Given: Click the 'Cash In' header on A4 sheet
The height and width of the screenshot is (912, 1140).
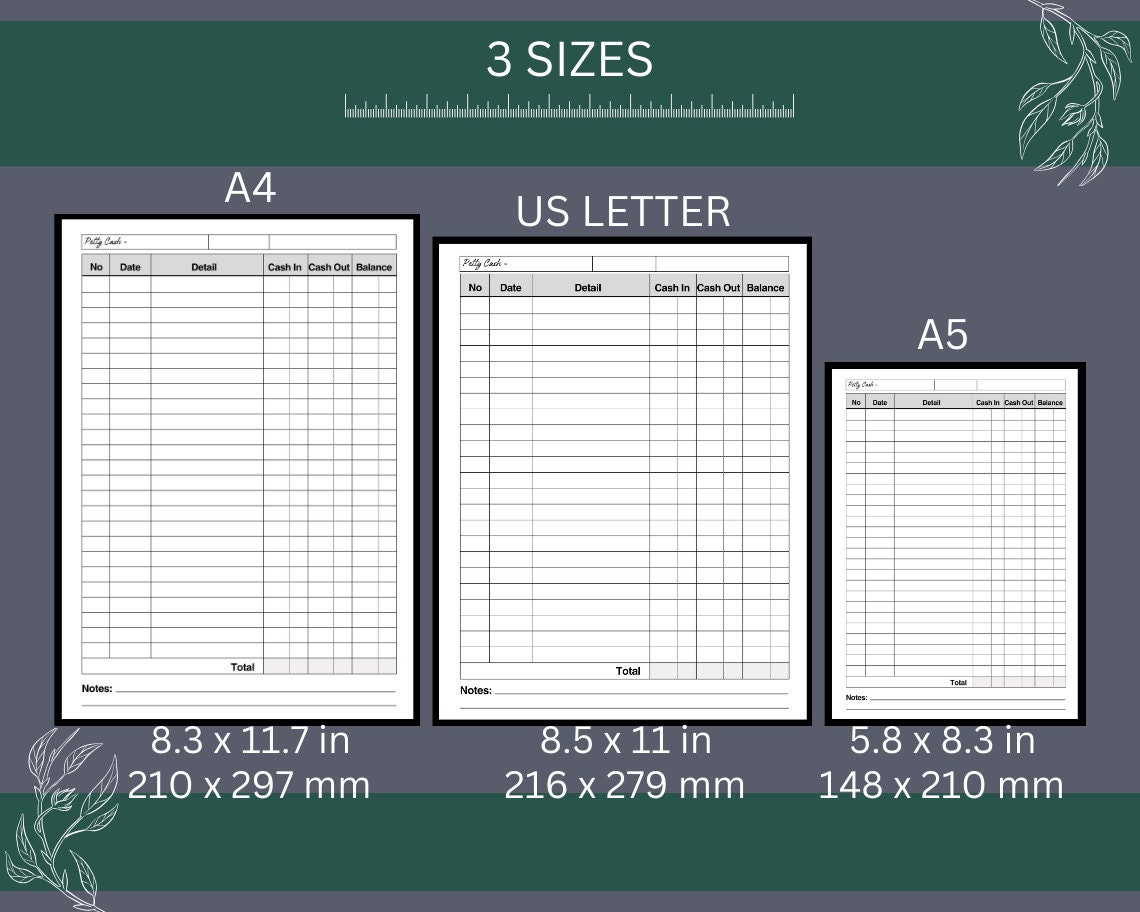Looking at the screenshot, I should point(284,267).
